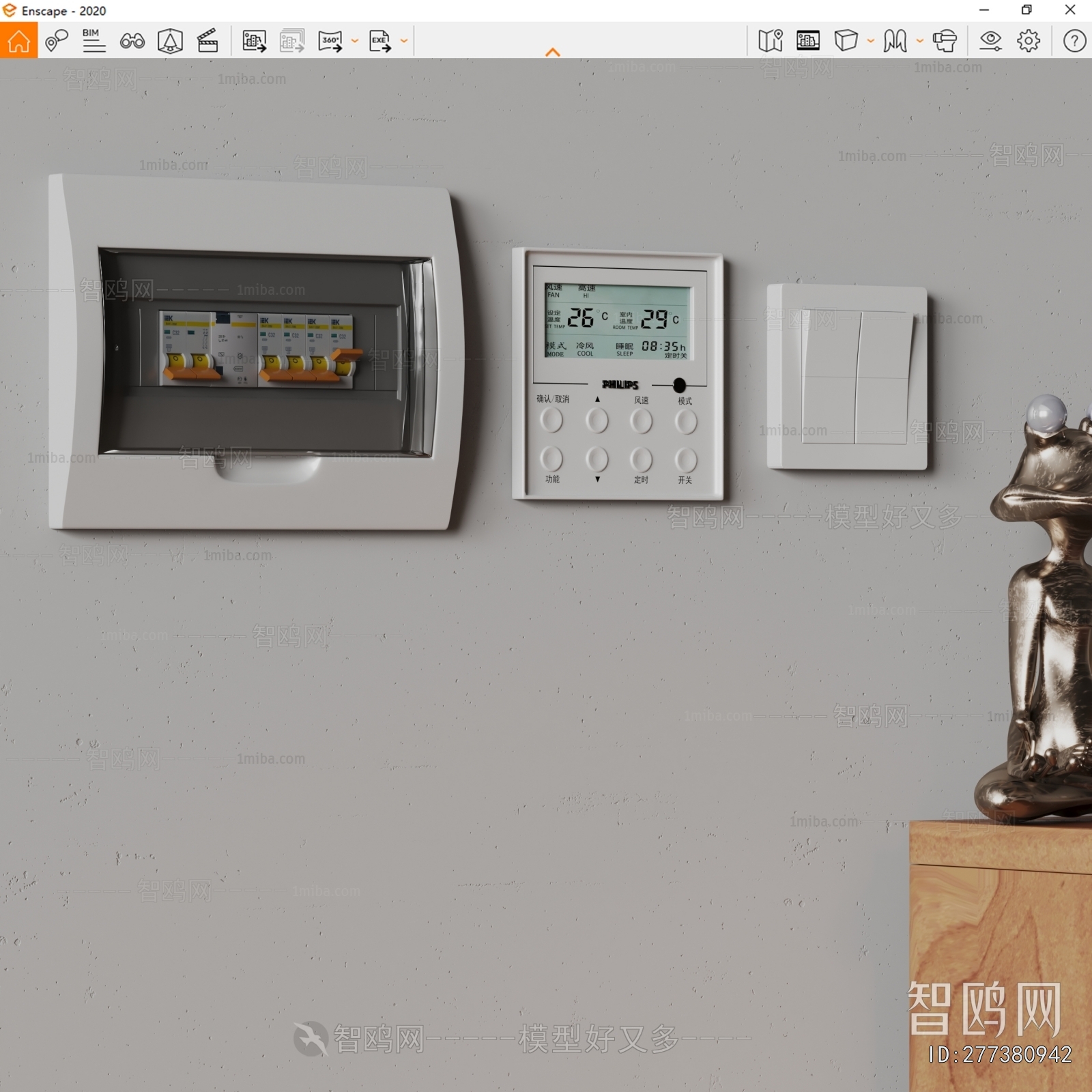Open the video editor clapperboard
Screen dimensions: 1092x1092
pos(207,41)
